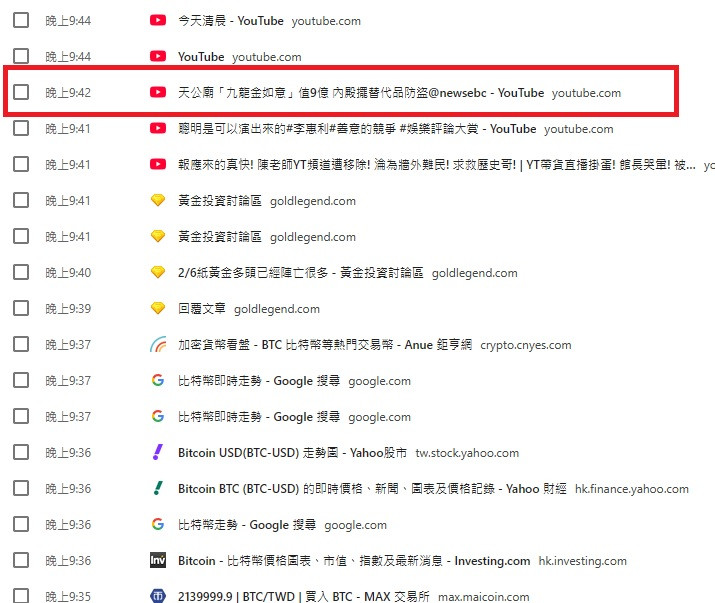The image size is (715, 603).
Task: Open 天公廟「九龍金如意」值9億 video link
Action: [361, 93]
